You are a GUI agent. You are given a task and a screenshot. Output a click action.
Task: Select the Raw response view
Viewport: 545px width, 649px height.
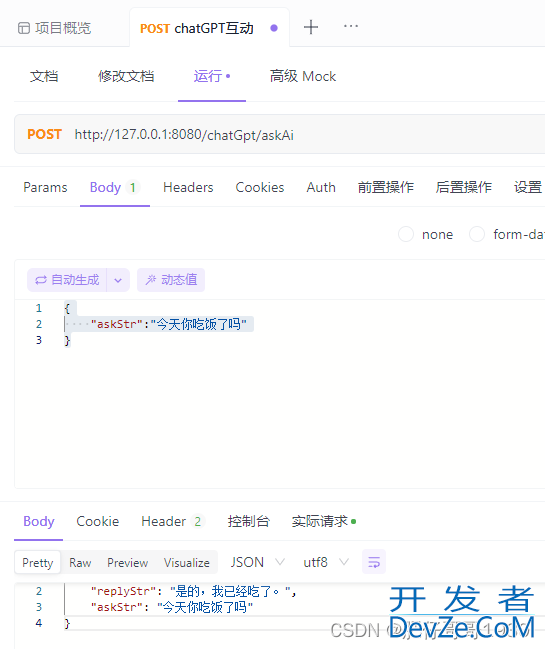pos(80,562)
